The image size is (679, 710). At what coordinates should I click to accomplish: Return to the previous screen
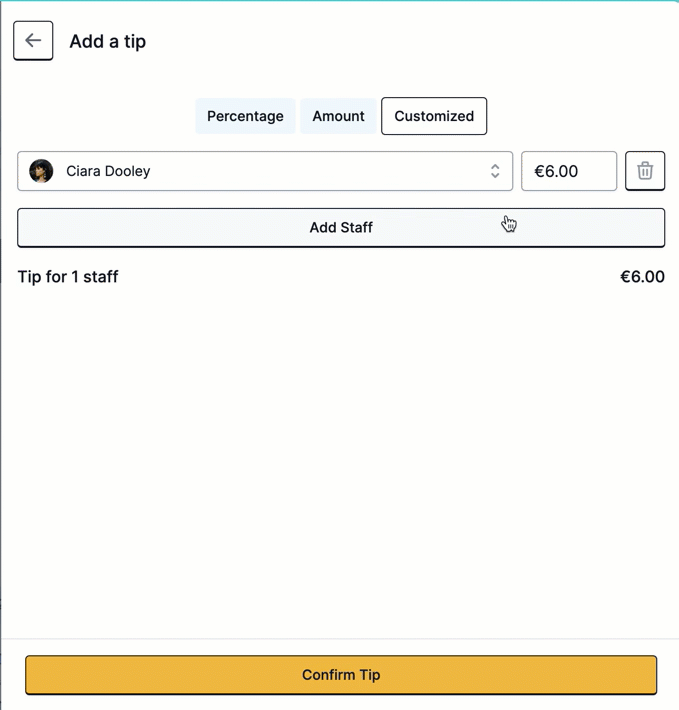pyautogui.click(x=33, y=40)
